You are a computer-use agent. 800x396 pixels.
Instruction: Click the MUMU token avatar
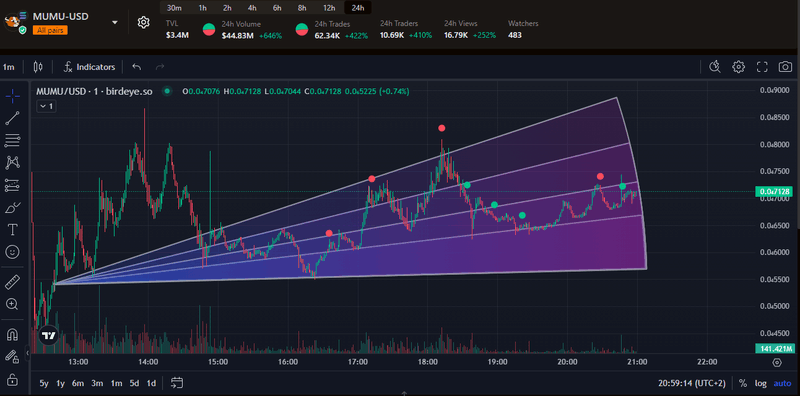(13, 22)
